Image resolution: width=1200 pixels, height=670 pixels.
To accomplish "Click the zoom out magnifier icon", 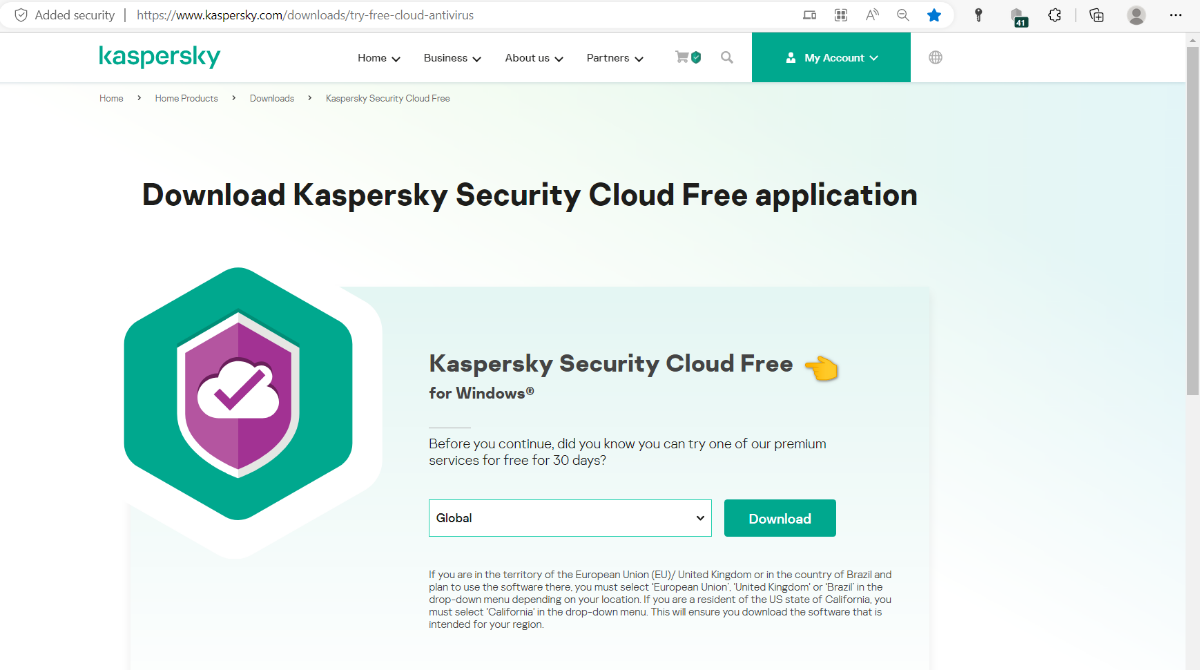I will tap(903, 15).
